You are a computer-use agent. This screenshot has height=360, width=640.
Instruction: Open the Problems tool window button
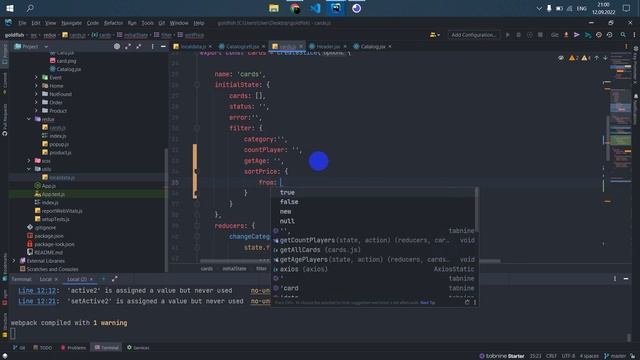pyautogui.click(x=73, y=348)
